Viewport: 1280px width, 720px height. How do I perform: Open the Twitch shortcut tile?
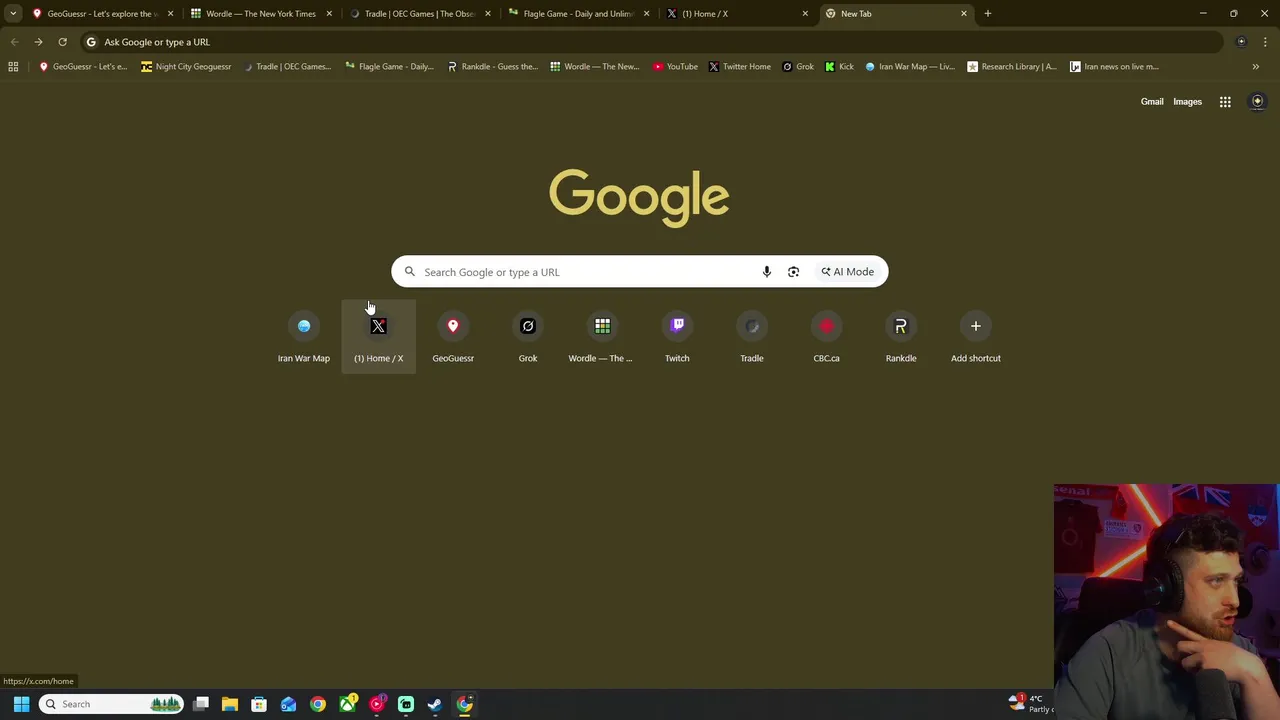coord(677,337)
